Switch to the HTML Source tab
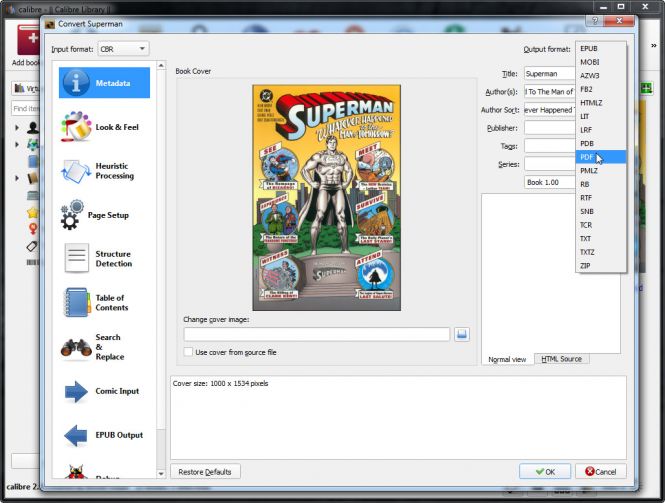The width and height of the screenshot is (665, 503). pyautogui.click(x=562, y=359)
